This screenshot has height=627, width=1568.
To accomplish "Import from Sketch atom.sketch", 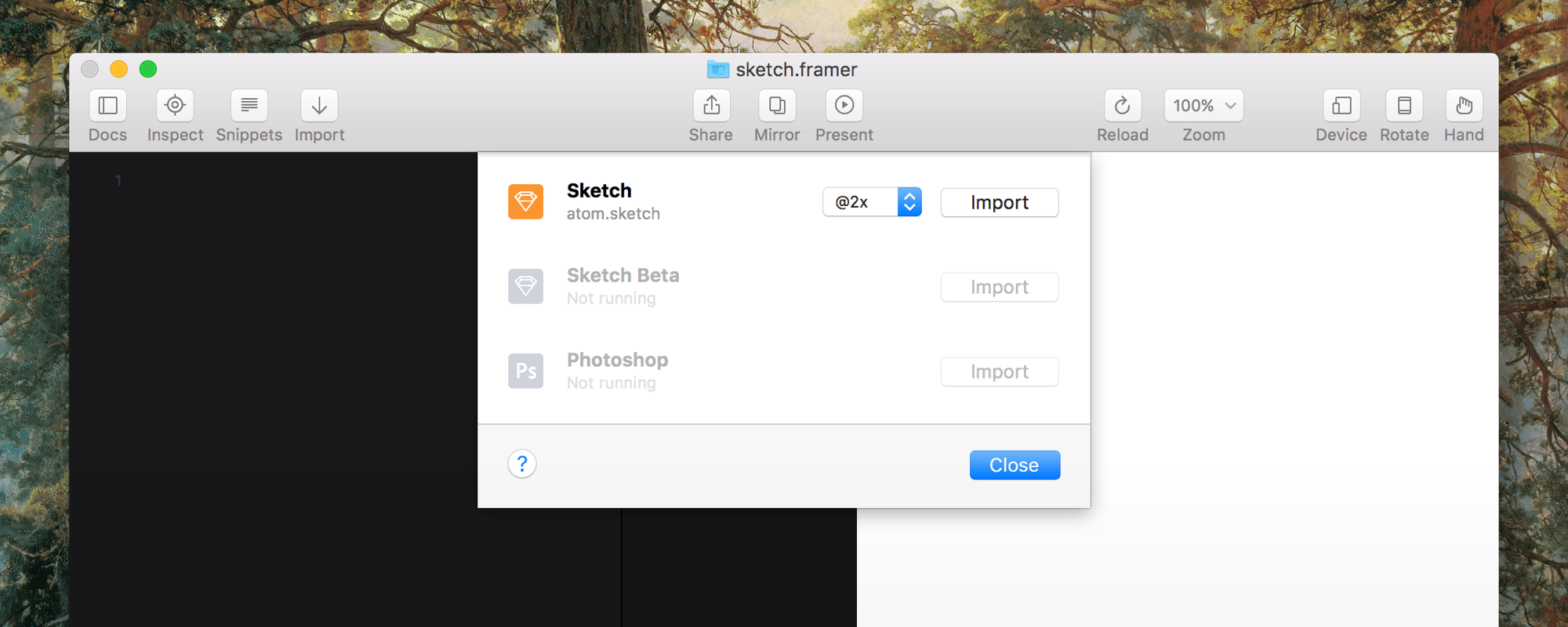I will [x=1000, y=202].
